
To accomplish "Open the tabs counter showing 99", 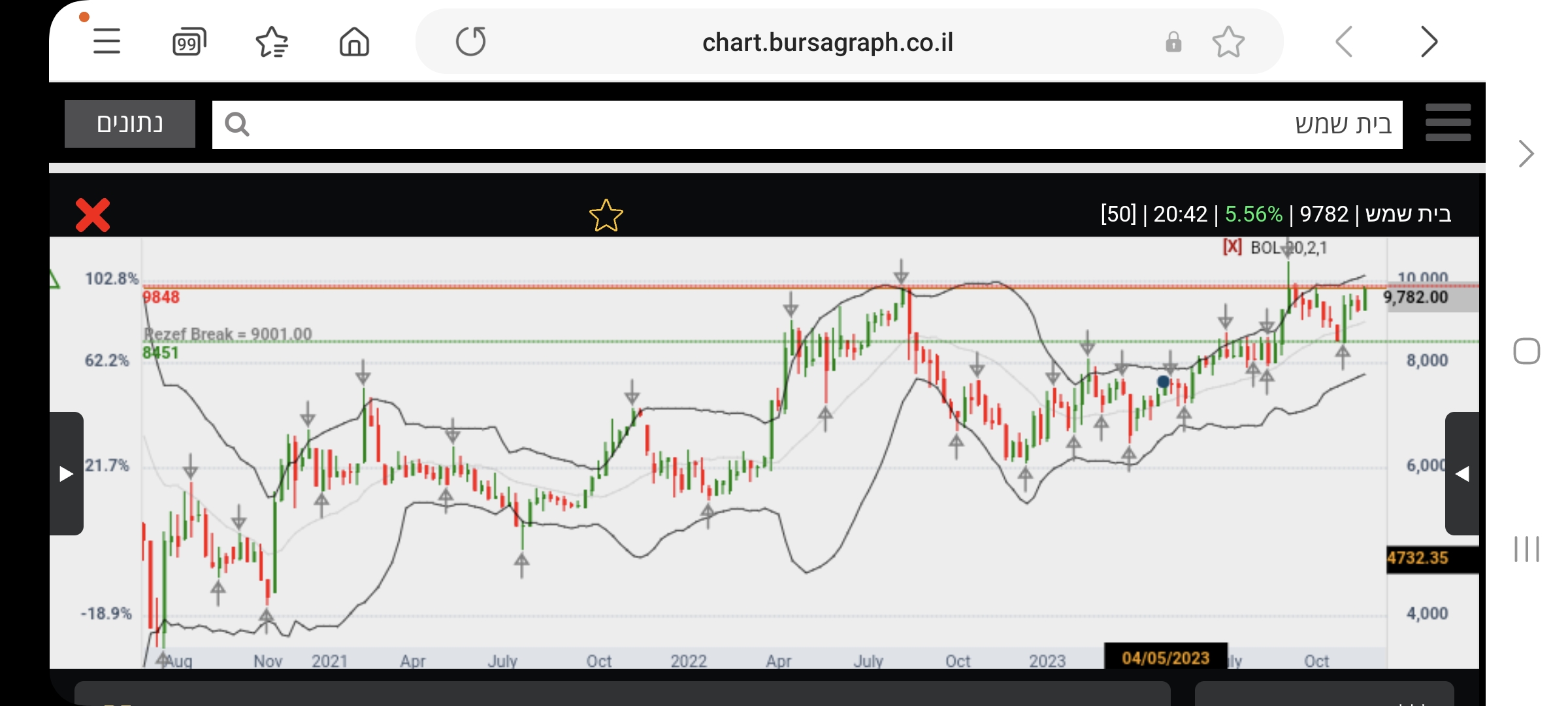I will coord(189,42).
